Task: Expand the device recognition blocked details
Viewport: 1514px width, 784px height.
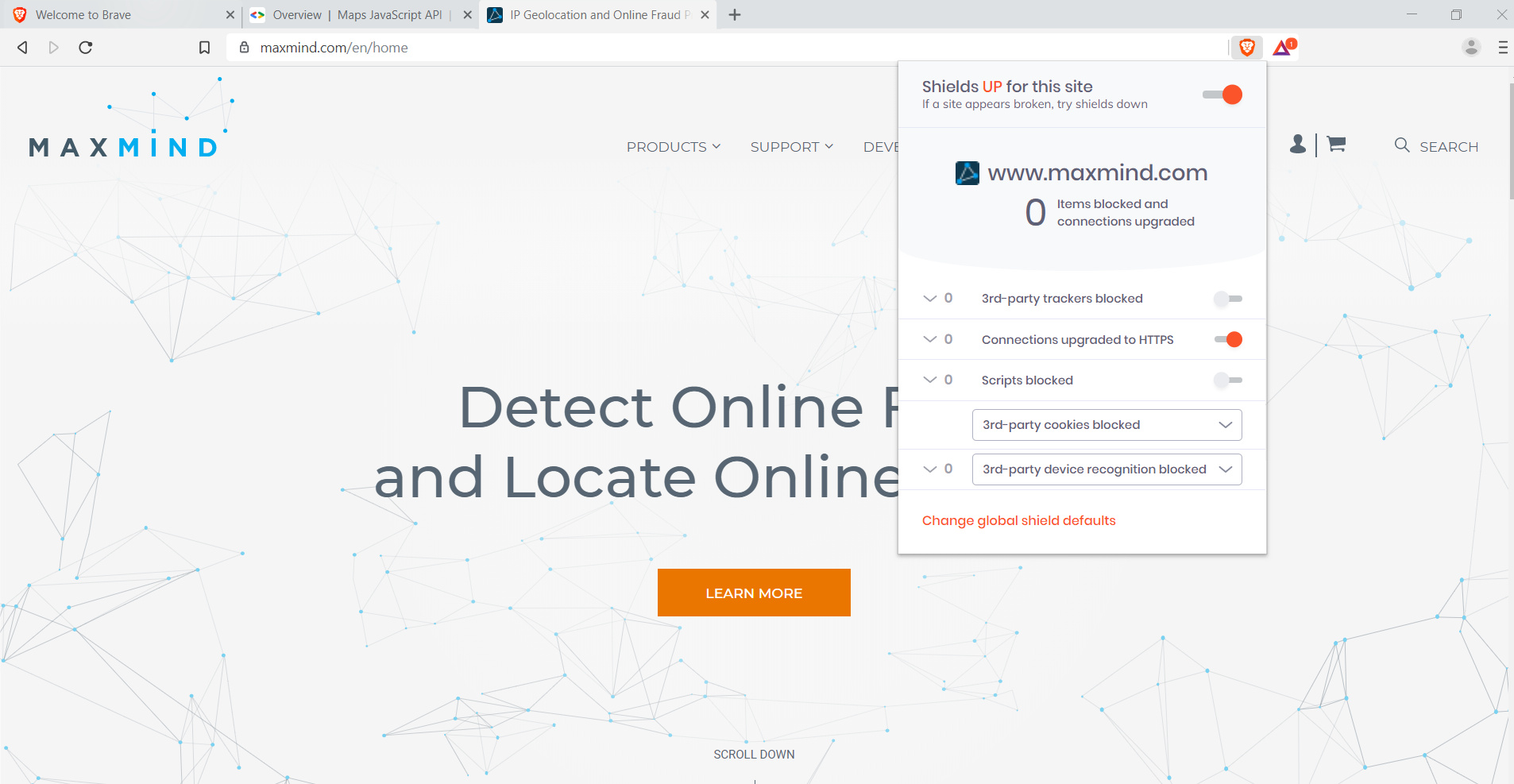Action: click(x=930, y=469)
